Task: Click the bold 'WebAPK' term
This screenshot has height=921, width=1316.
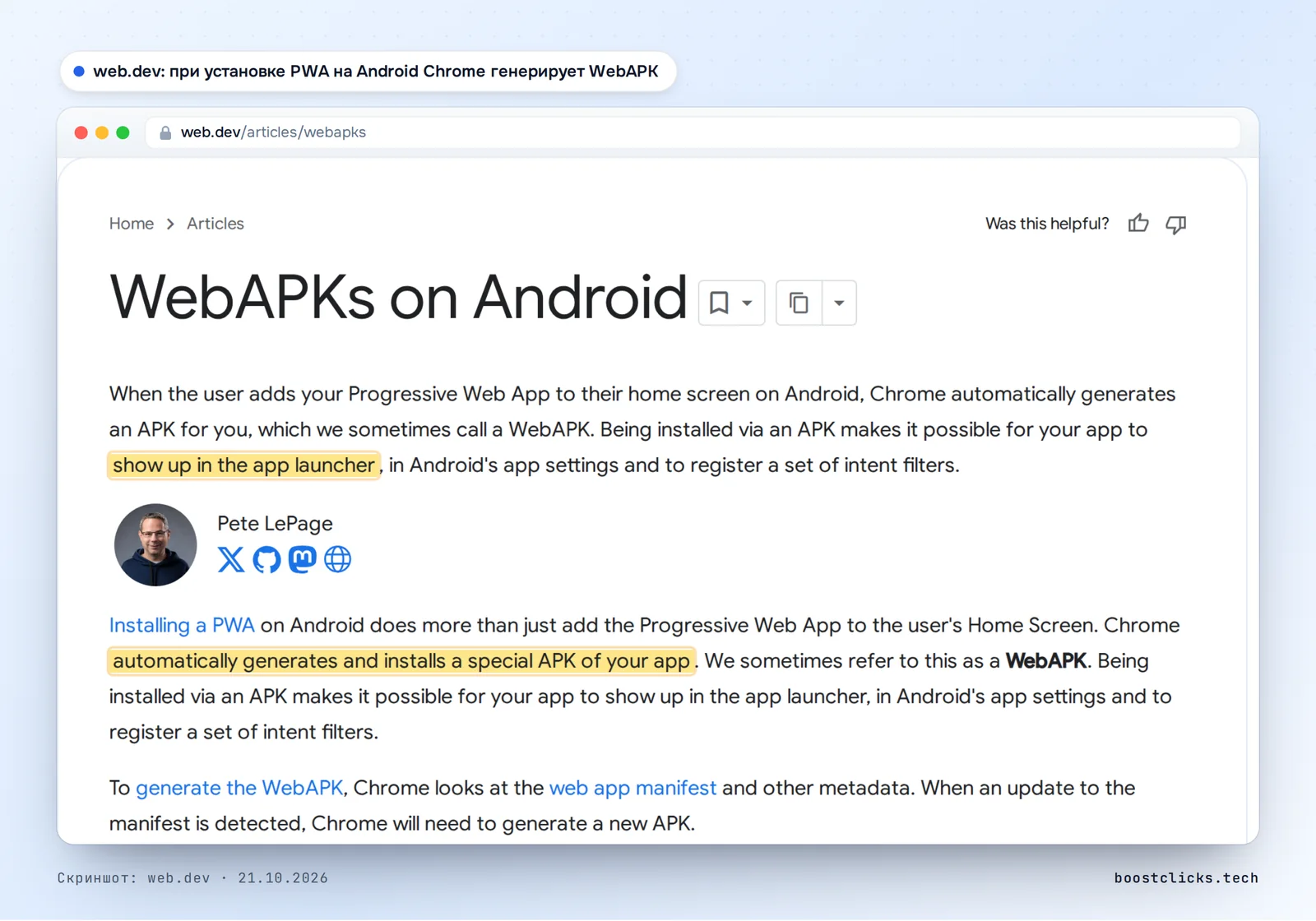Action: pyautogui.click(x=1046, y=660)
